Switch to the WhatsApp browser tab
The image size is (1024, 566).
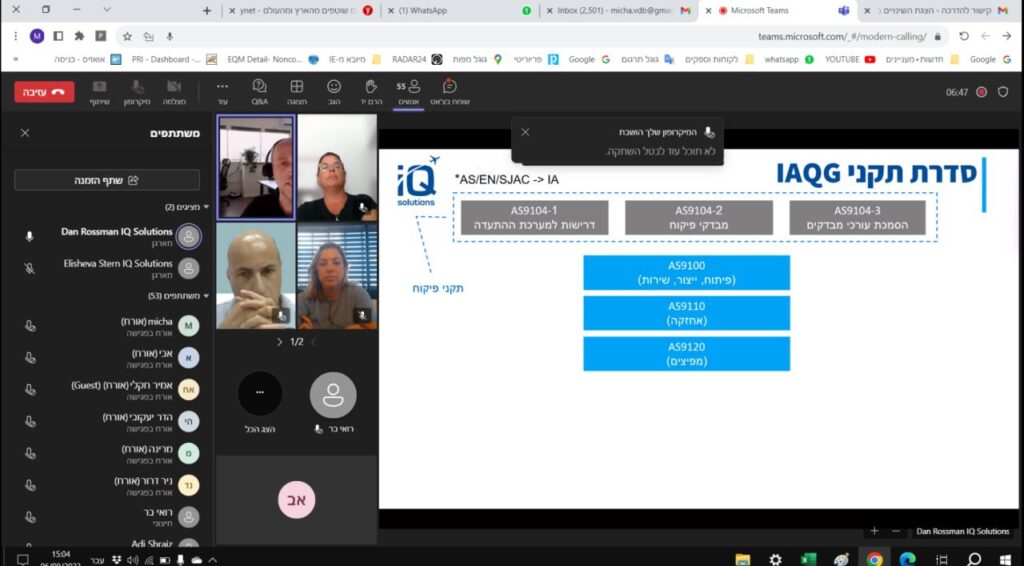(x=460, y=10)
